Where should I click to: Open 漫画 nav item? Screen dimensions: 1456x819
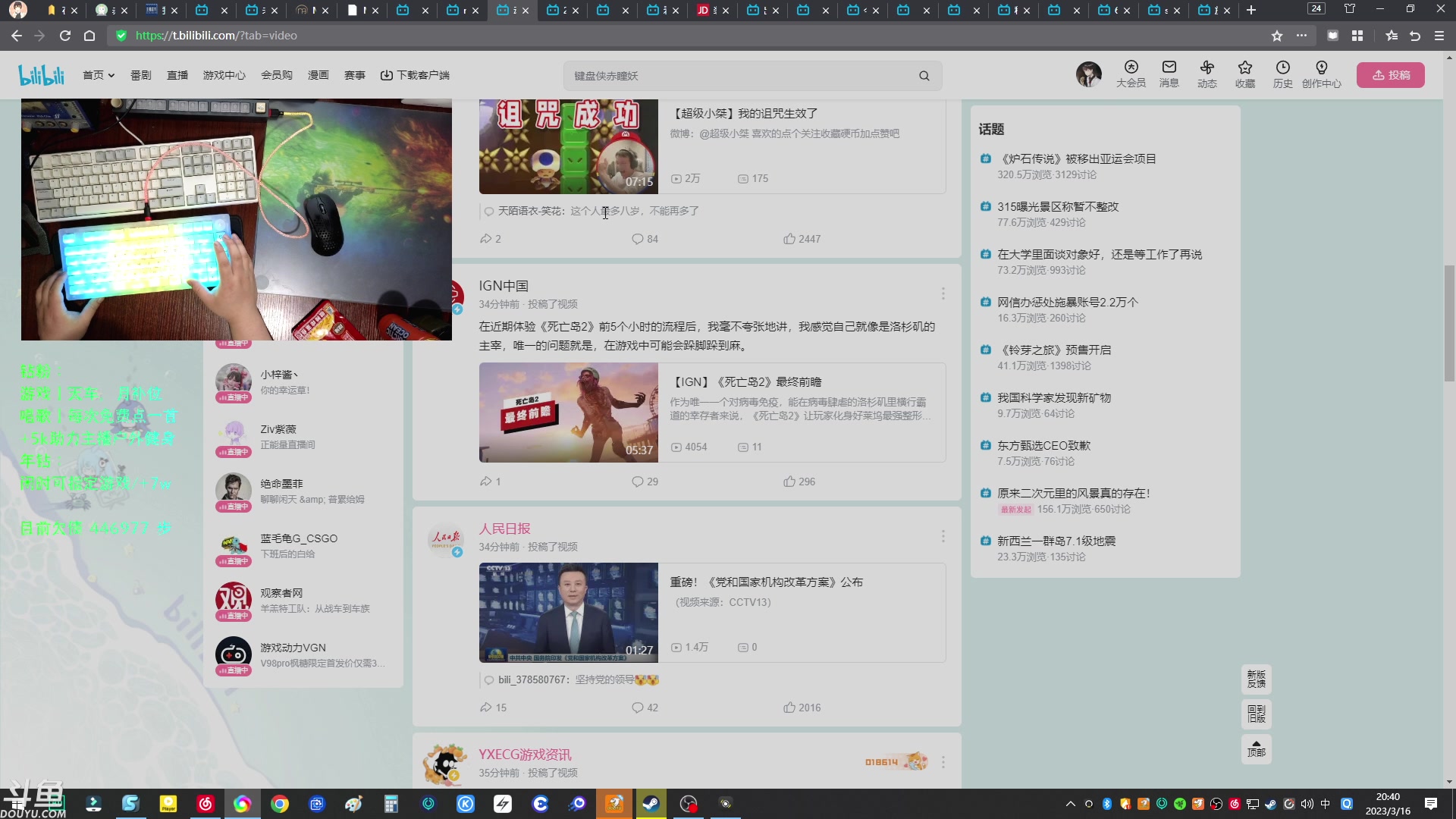[318, 75]
